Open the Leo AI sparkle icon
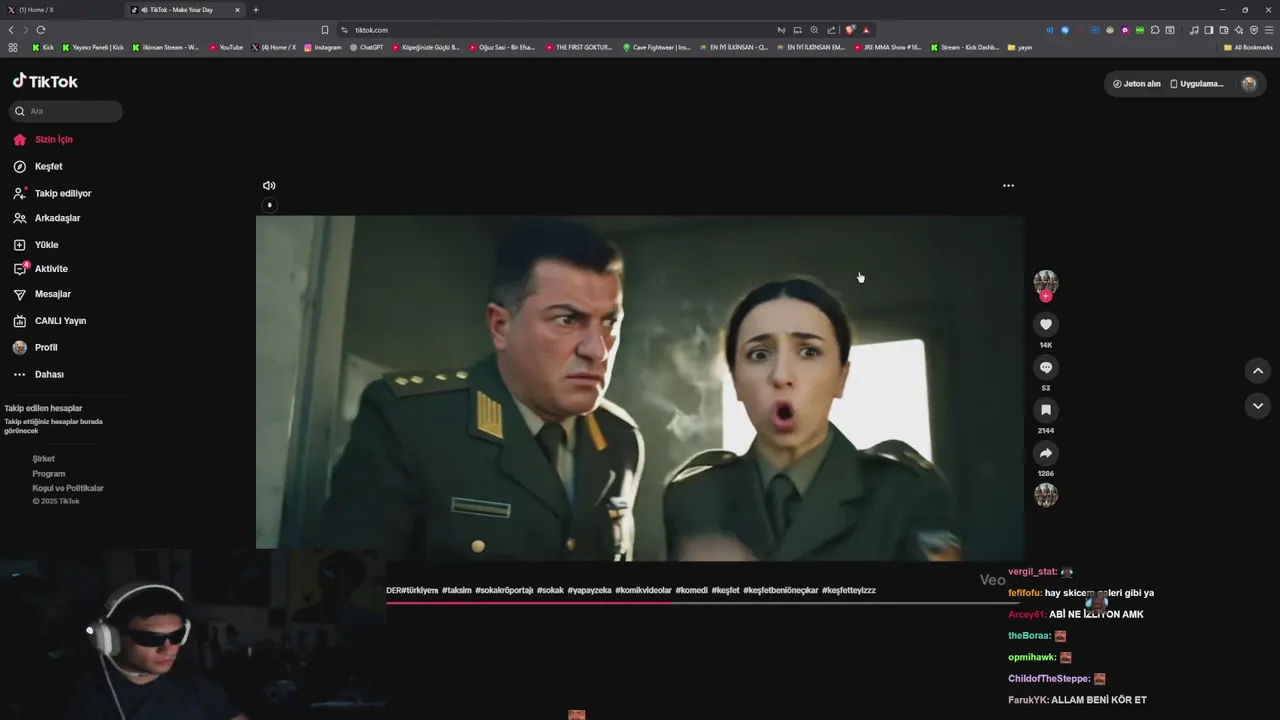The width and height of the screenshot is (1280, 720). (x=1239, y=30)
